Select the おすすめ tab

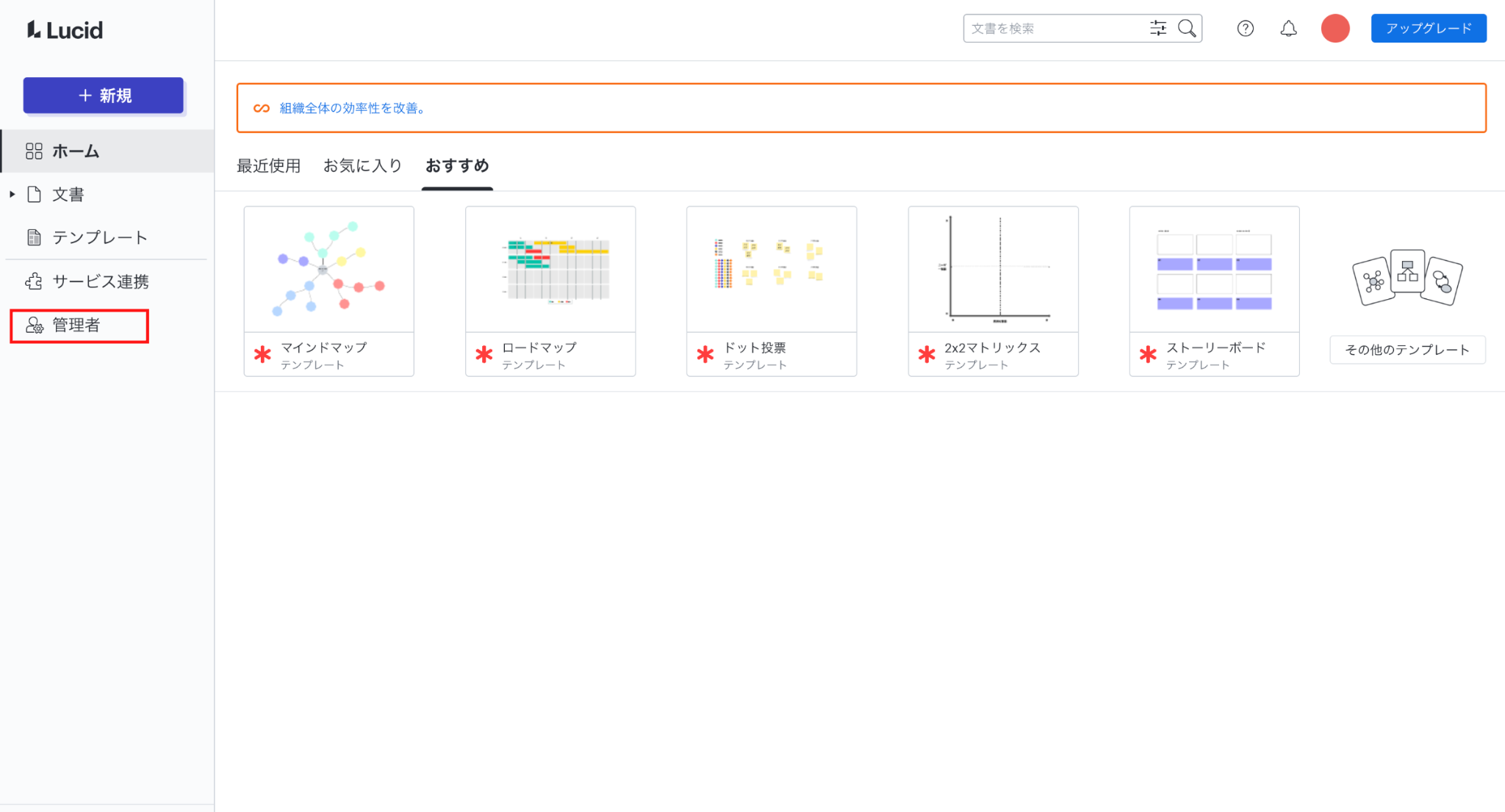pos(457,166)
